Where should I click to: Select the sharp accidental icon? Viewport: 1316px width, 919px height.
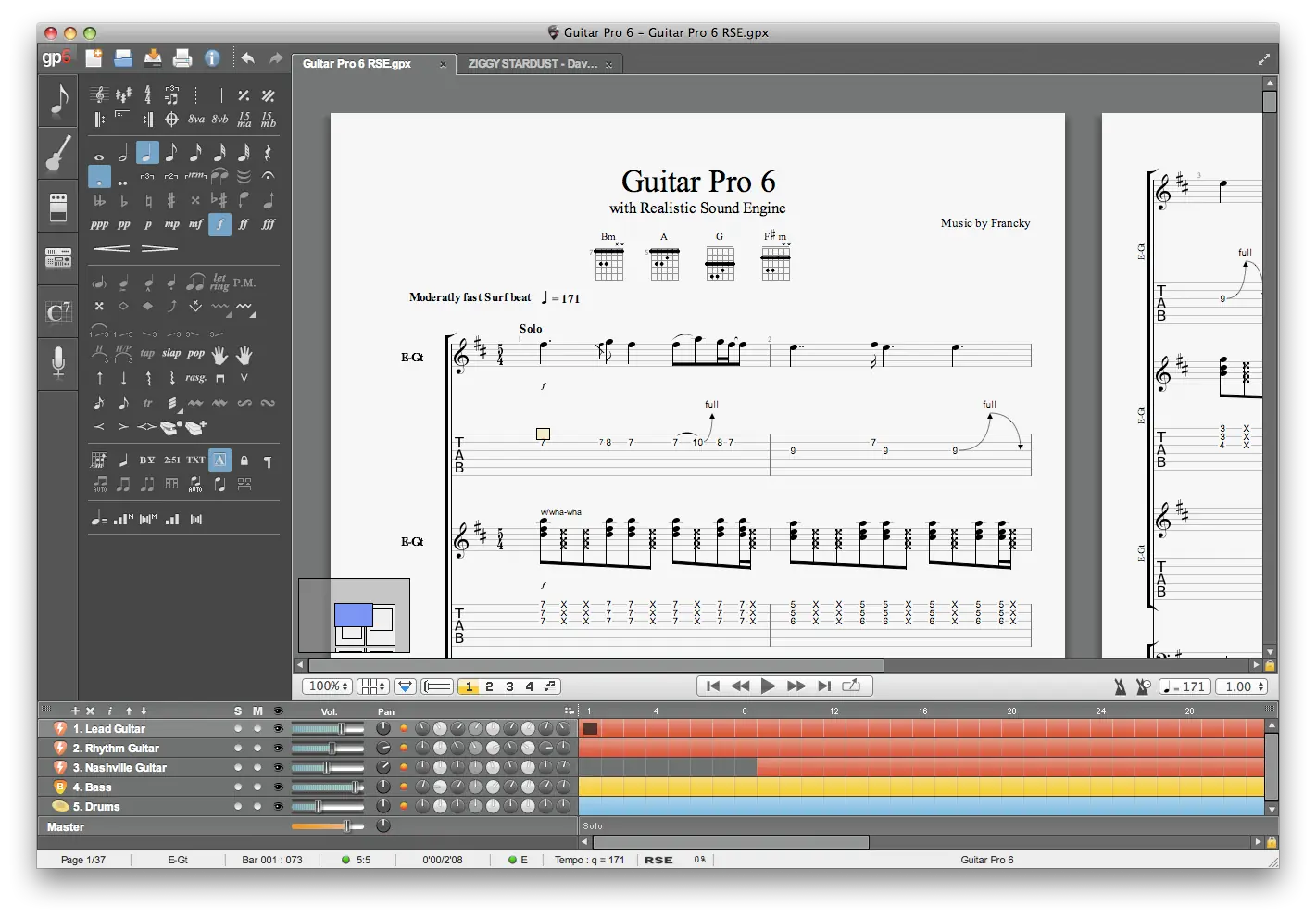(171, 199)
